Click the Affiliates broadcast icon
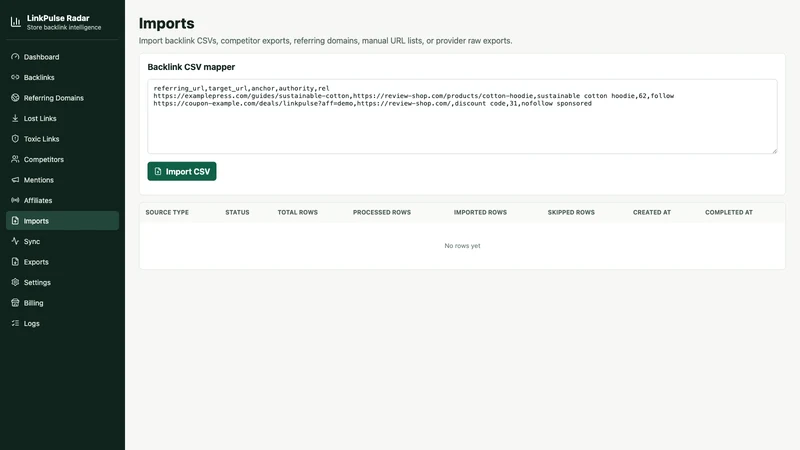 15,200
